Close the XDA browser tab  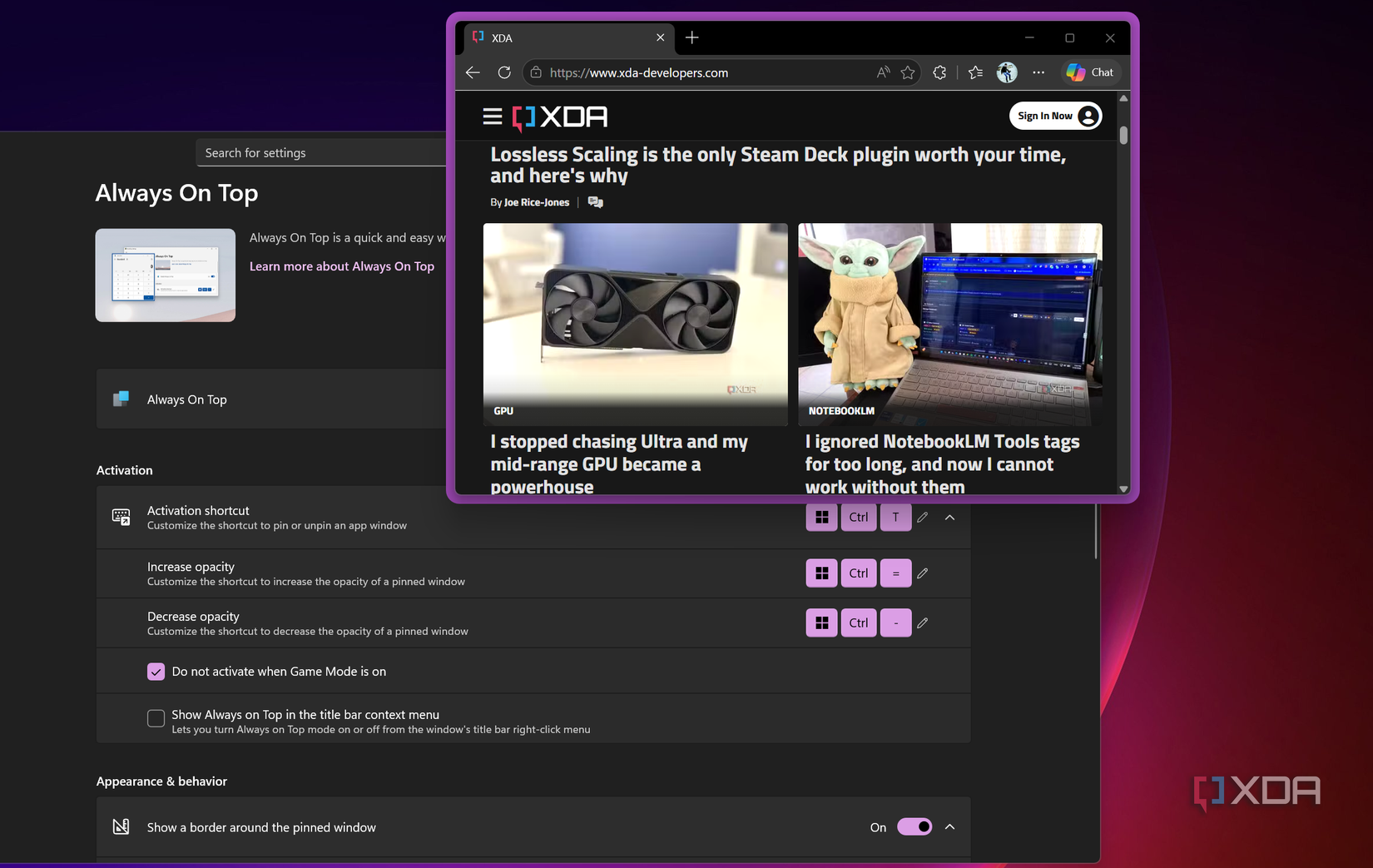tap(661, 37)
